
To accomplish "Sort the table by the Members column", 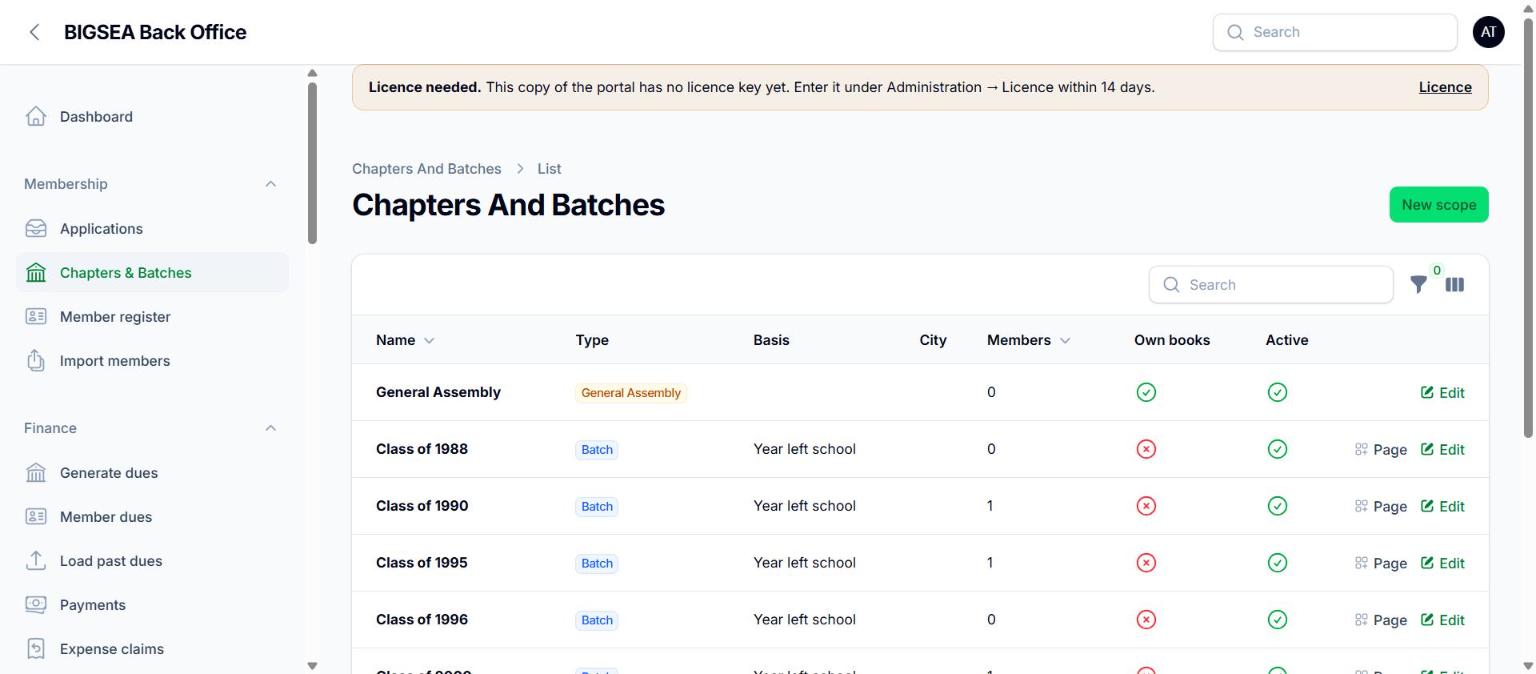I will 1028,340.
